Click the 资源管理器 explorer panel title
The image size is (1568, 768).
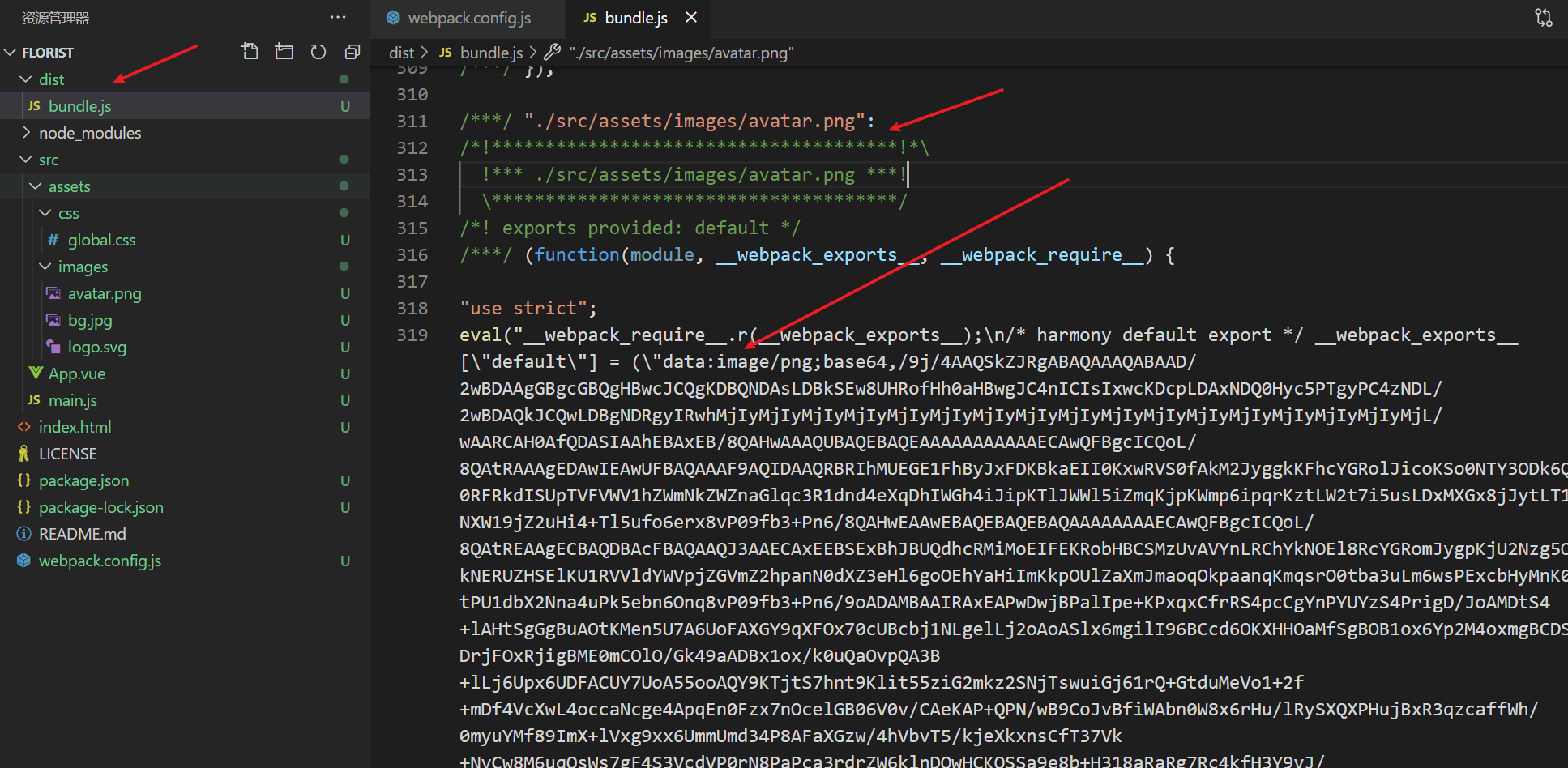[55, 18]
